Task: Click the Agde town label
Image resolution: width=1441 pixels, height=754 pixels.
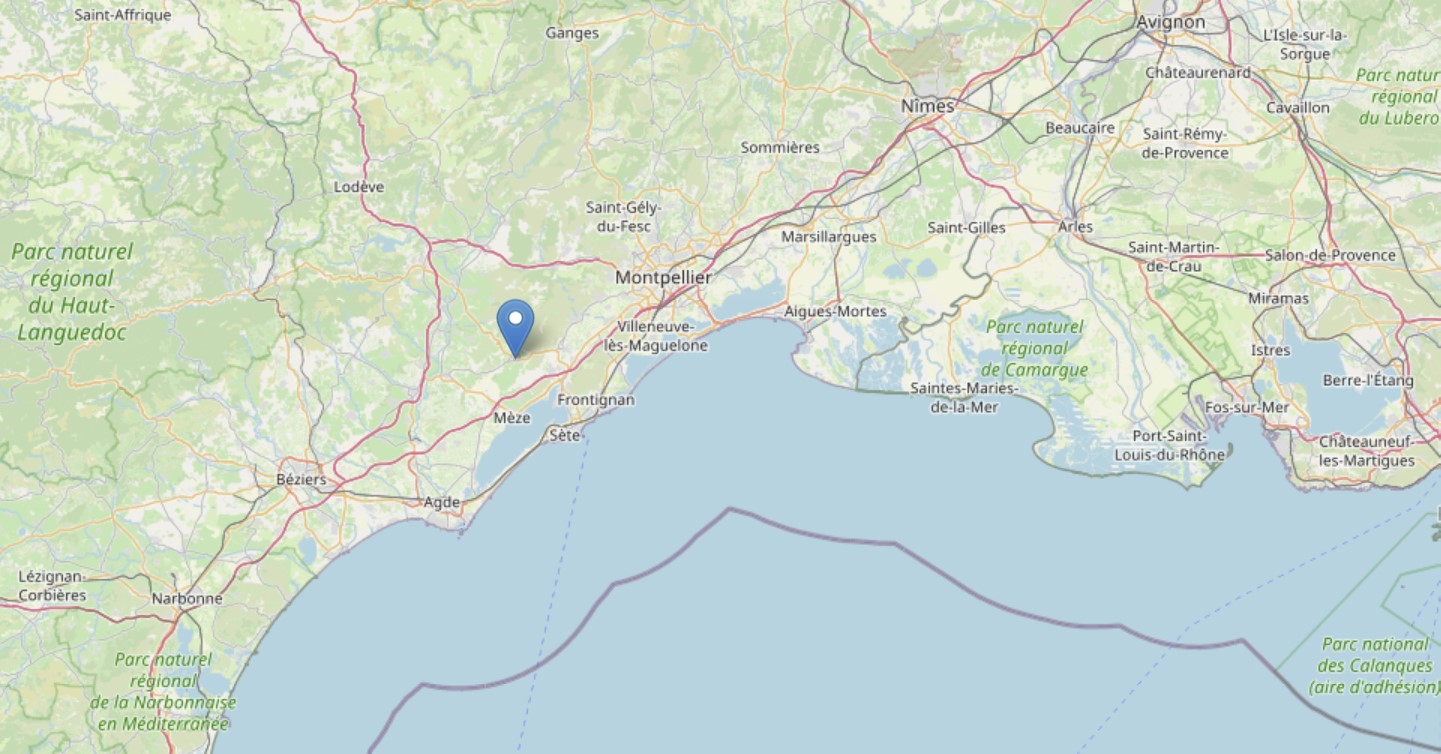Action: 442,502
